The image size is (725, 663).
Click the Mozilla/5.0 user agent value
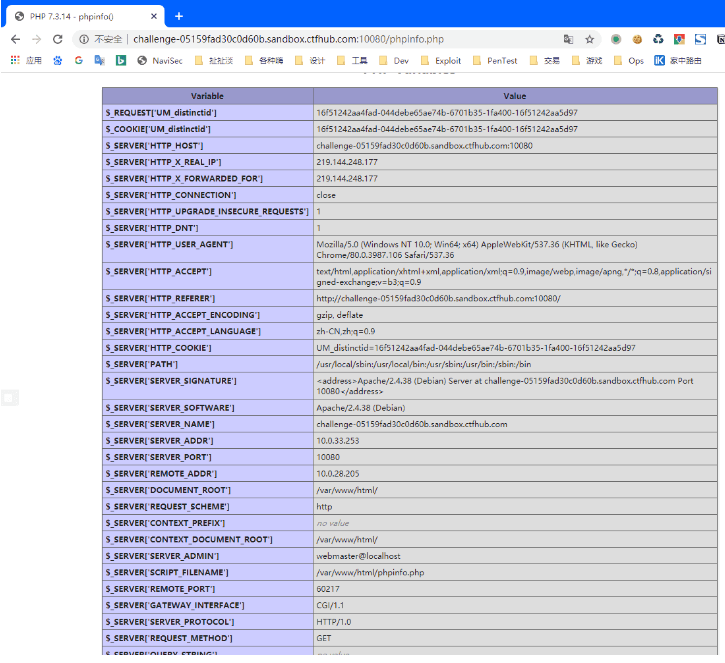pyautogui.click(x=477, y=250)
